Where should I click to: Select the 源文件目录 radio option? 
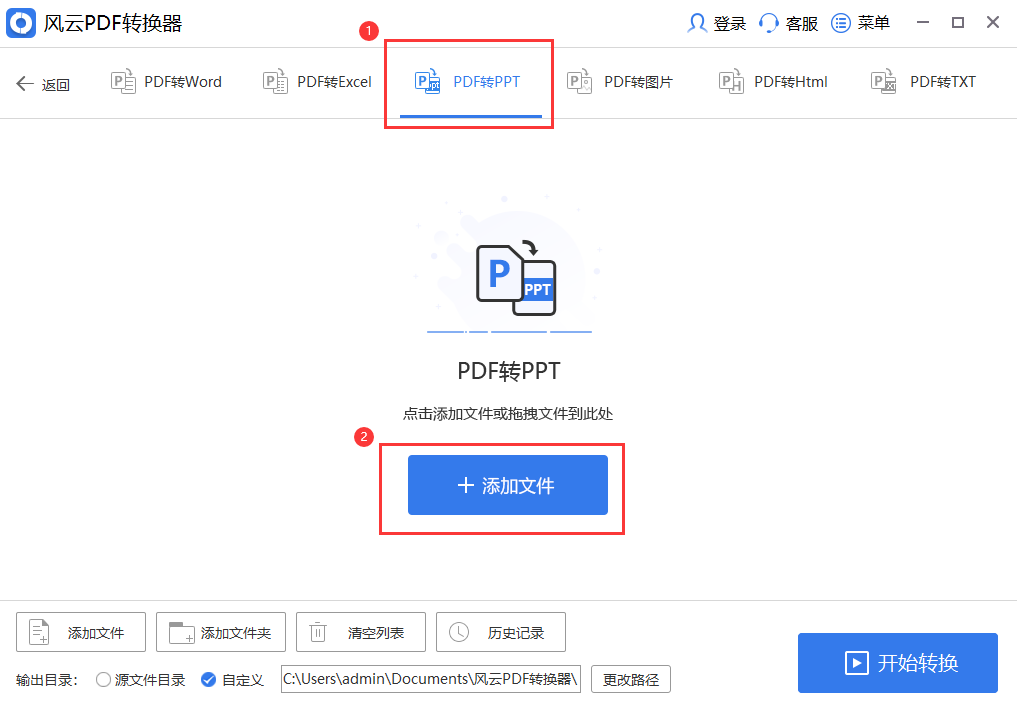pos(140,679)
